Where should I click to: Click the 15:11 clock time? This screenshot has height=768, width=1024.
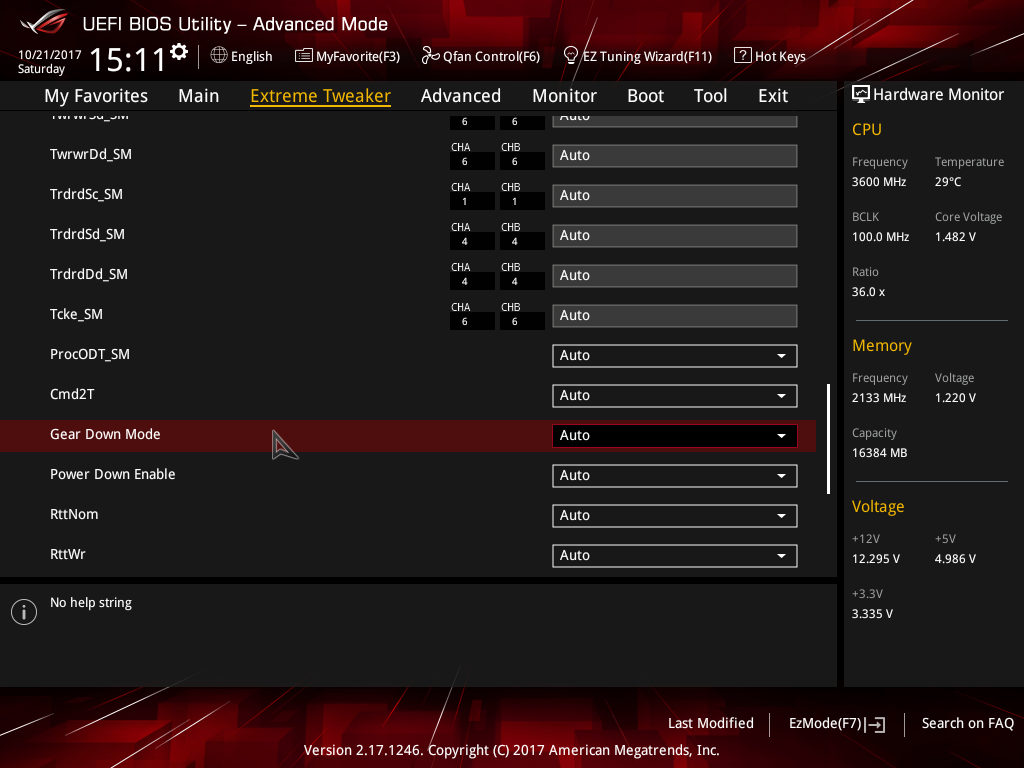[x=128, y=59]
